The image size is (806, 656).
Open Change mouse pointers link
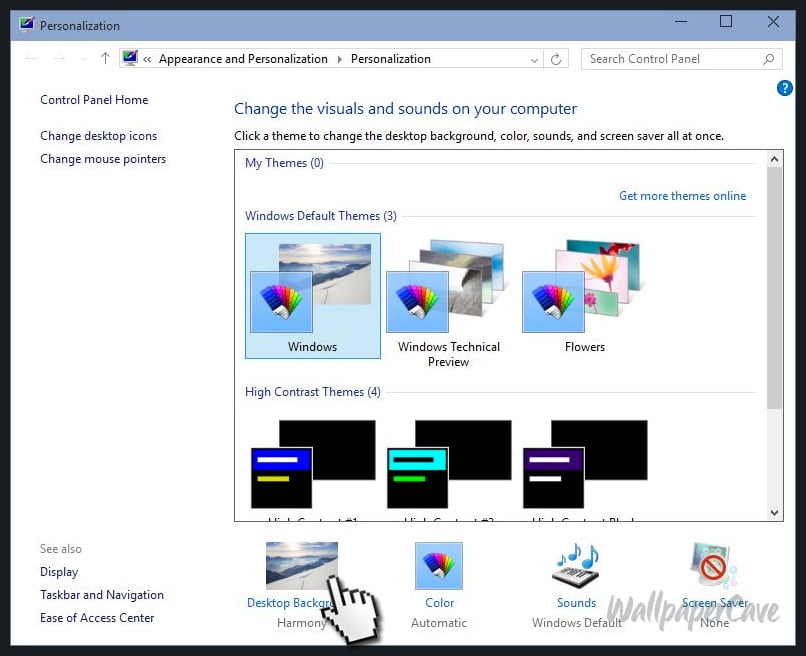[103, 159]
